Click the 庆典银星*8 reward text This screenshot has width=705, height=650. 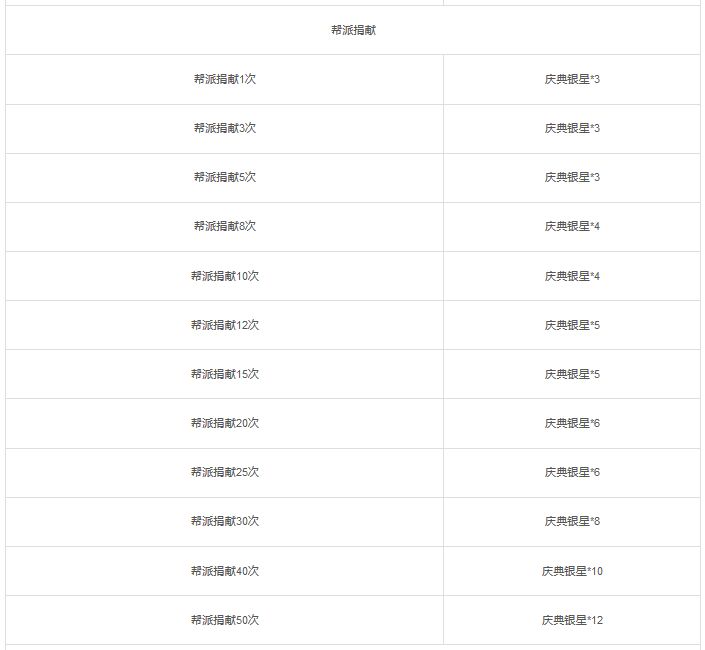572,521
